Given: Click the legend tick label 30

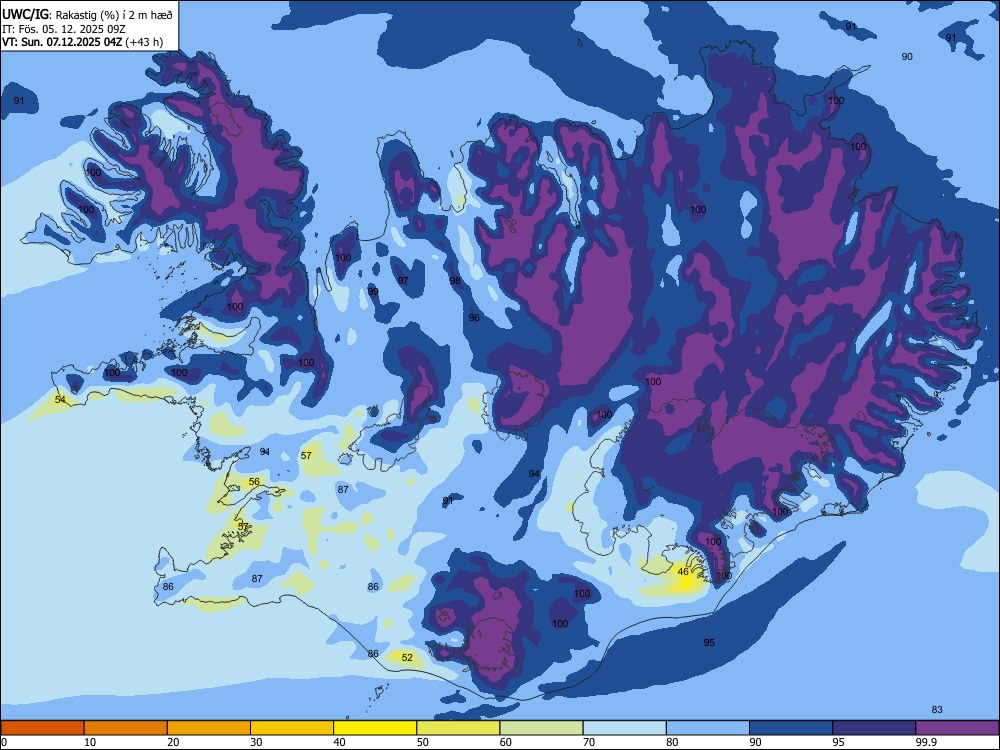Looking at the screenshot, I should click(256, 742).
